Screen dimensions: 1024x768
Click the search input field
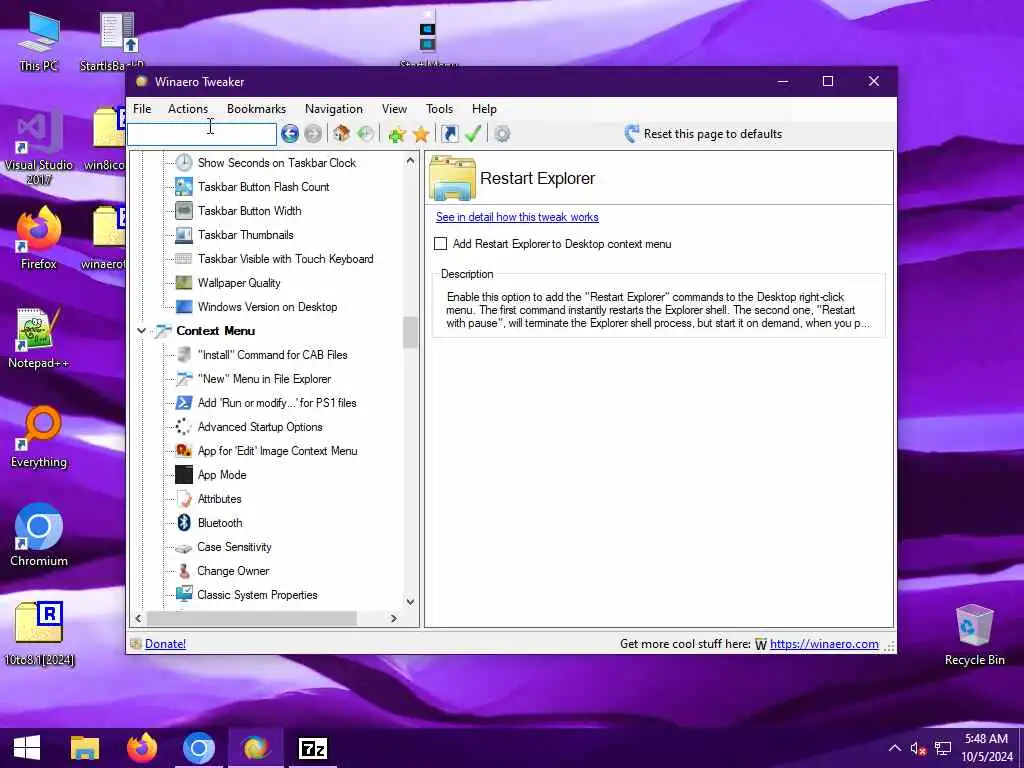[x=202, y=134]
